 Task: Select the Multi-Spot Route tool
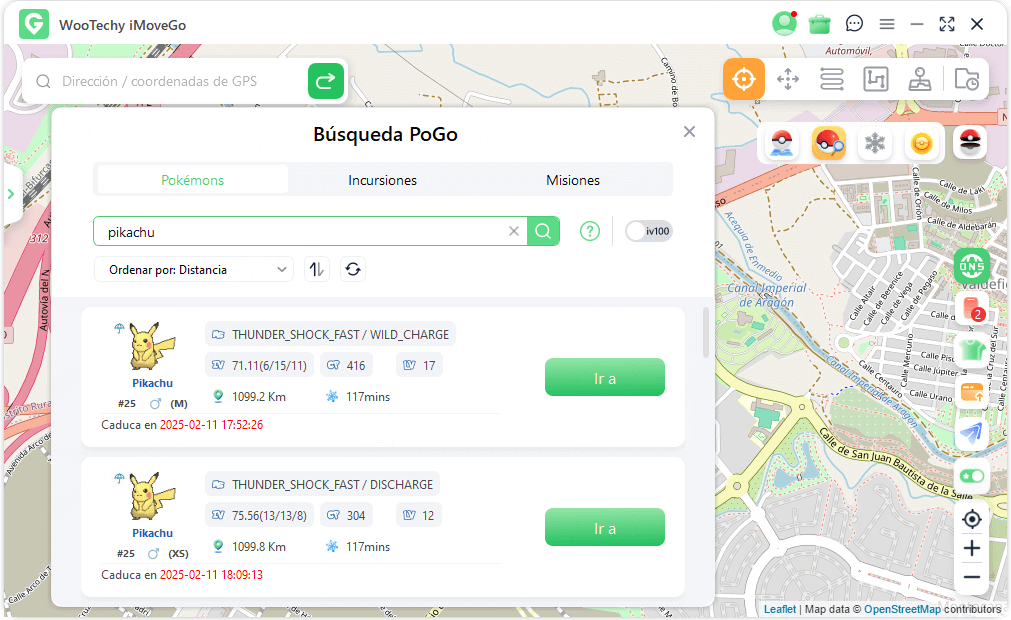click(x=831, y=78)
